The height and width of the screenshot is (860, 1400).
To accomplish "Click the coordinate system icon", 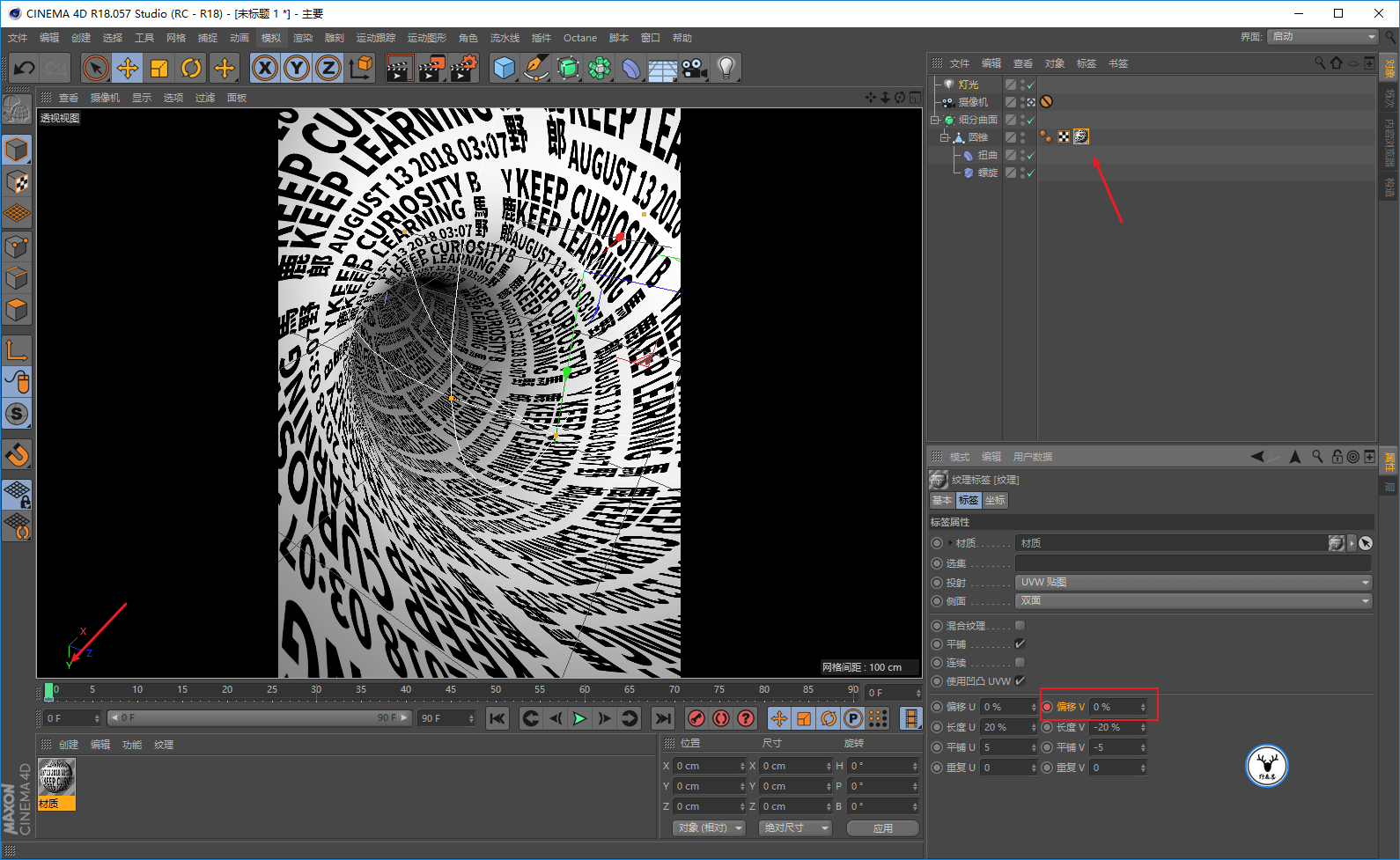I will tap(361, 68).
